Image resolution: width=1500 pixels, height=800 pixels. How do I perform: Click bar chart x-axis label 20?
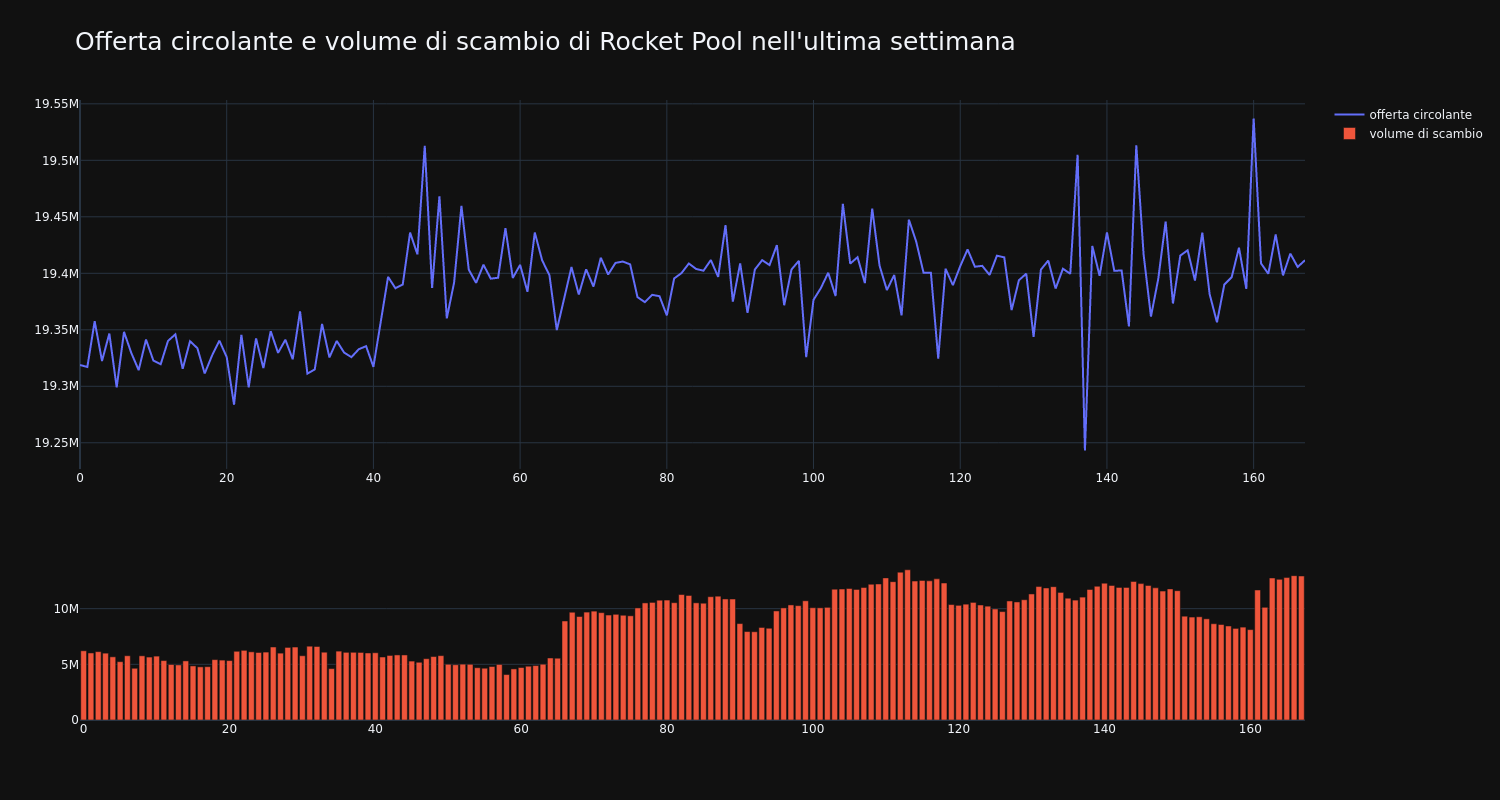click(229, 729)
